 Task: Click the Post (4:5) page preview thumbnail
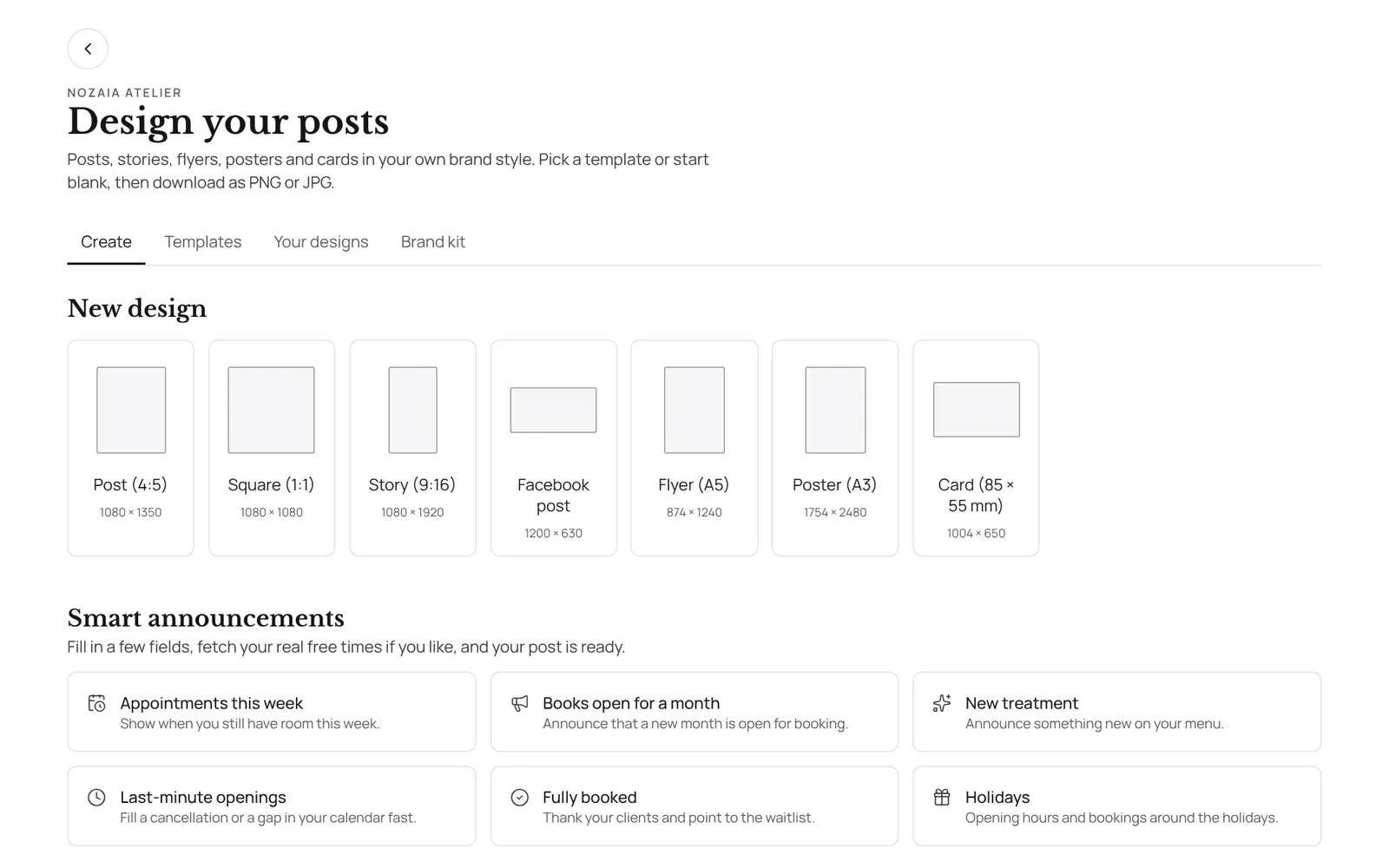click(x=131, y=410)
